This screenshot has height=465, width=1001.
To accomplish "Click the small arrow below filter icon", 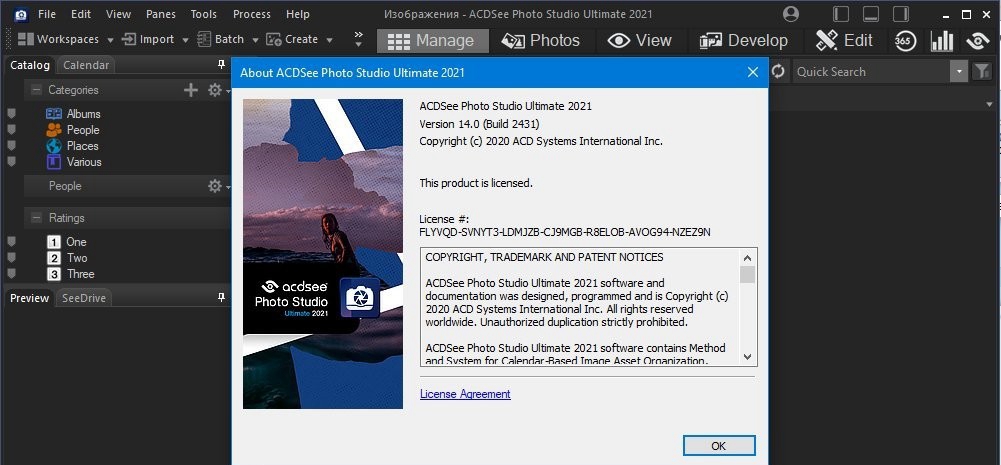I will [990, 104].
